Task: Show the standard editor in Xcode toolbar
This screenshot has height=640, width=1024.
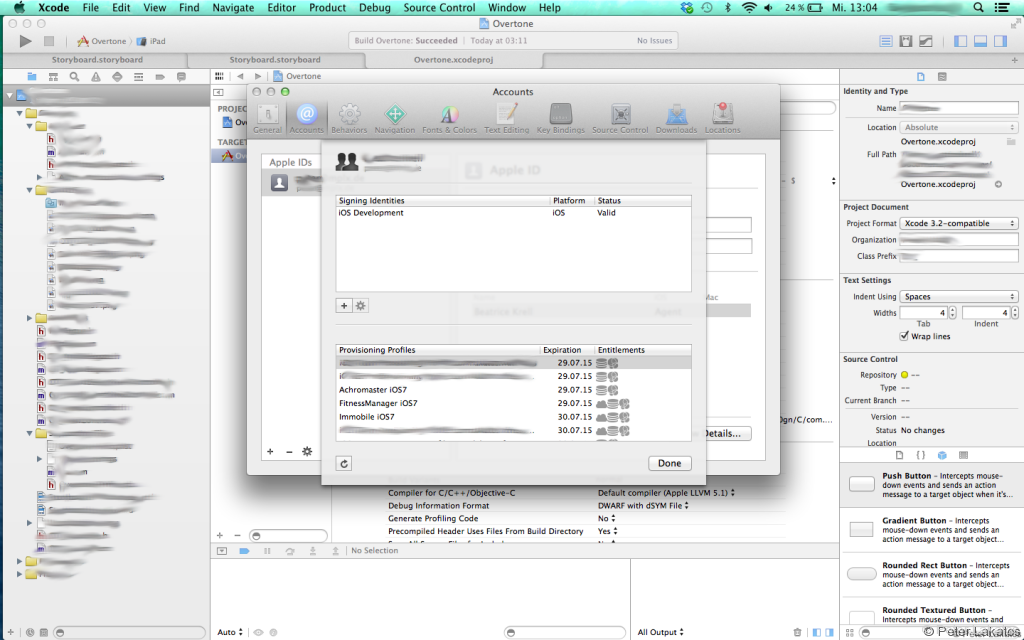Action: coord(886,41)
